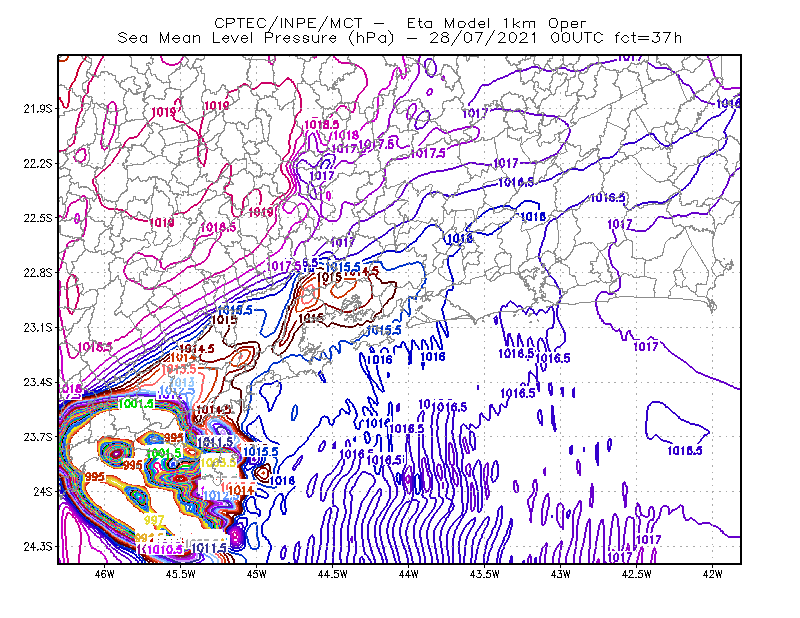Click the 1016.5 contour label near 23.7S 42.3W
This screenshot has width=800, height=618.
click(x=685, y=451)
